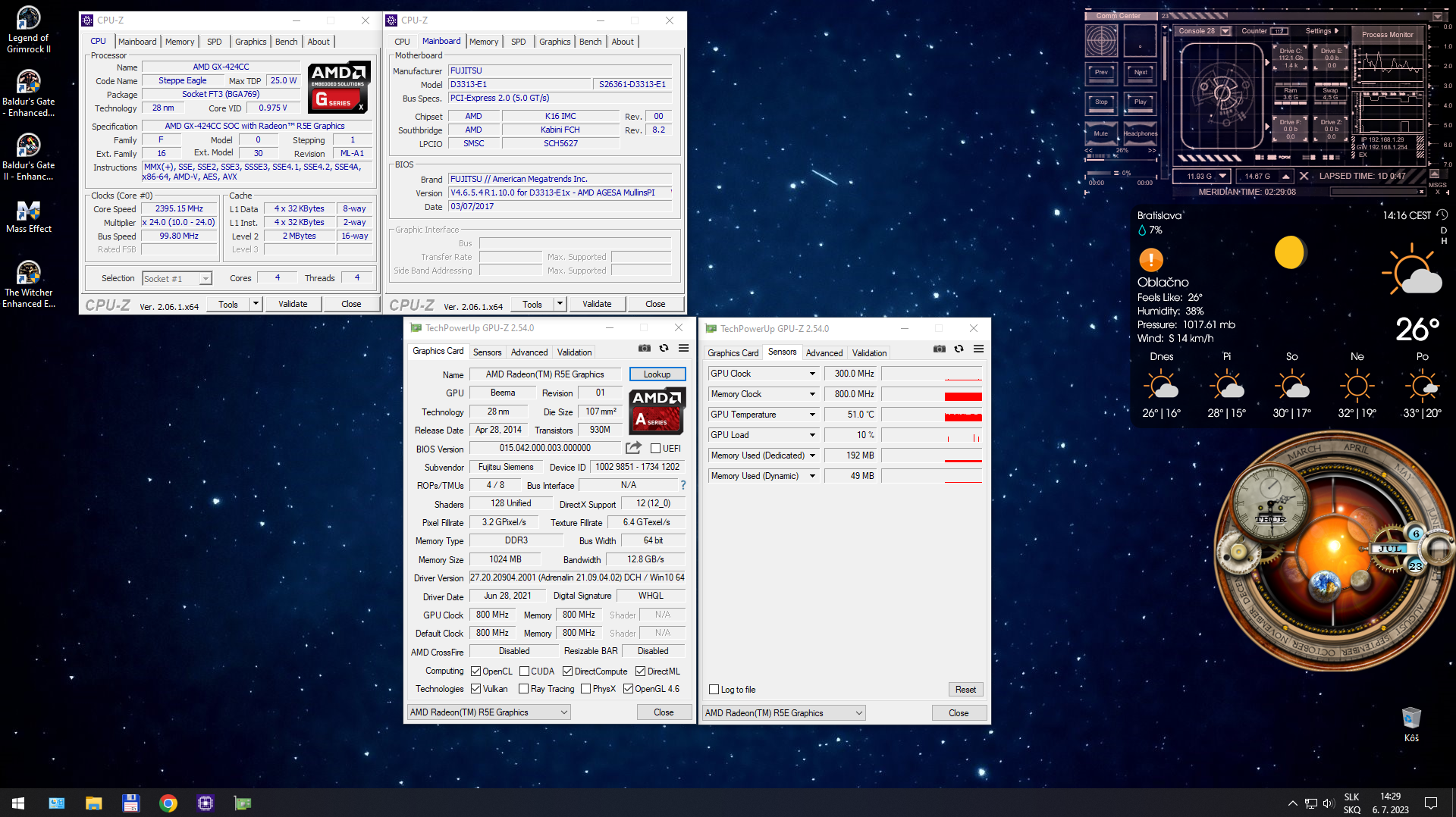The image size is (1456, 817).
Task: Toggle the Vulkan checkbox
Action: point(475,689)
